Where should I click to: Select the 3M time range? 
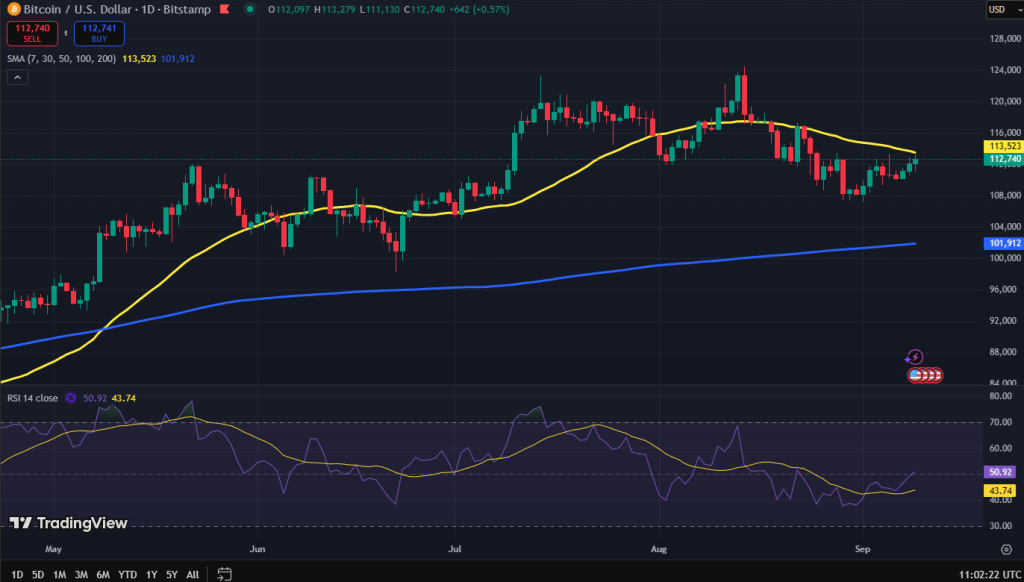click(81, 575)
